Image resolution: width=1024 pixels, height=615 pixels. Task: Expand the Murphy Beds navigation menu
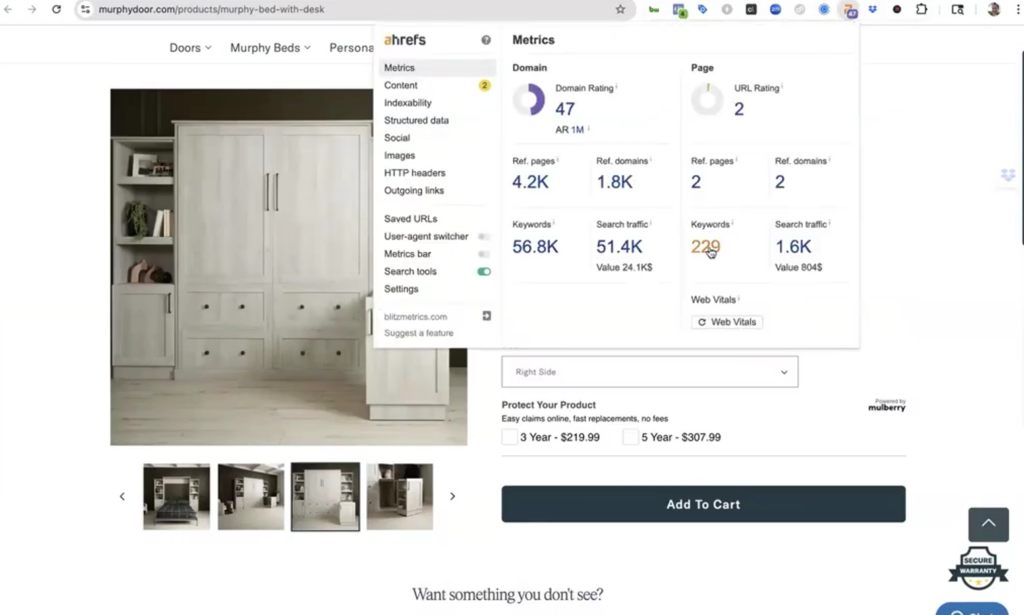pyautogui.click(x=270, y=48)
